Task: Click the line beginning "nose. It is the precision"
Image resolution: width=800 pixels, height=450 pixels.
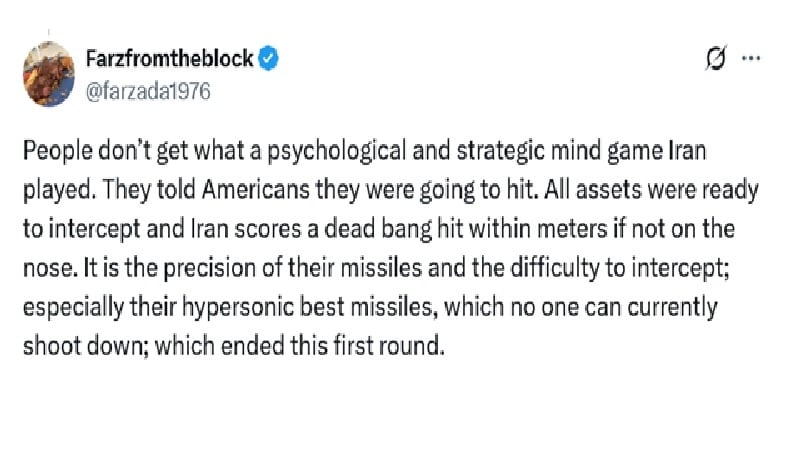Action: click(376, 268)
